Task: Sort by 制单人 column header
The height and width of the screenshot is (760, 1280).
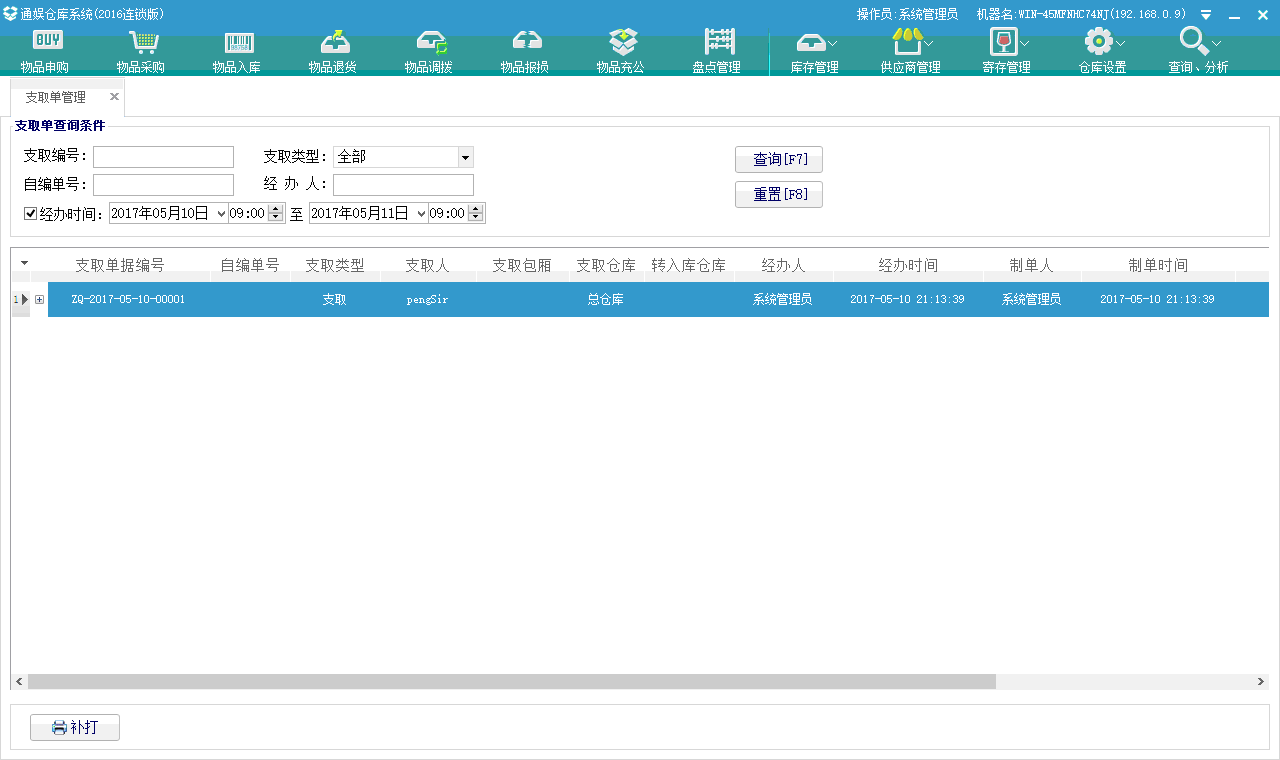Action: [1032, 265]
